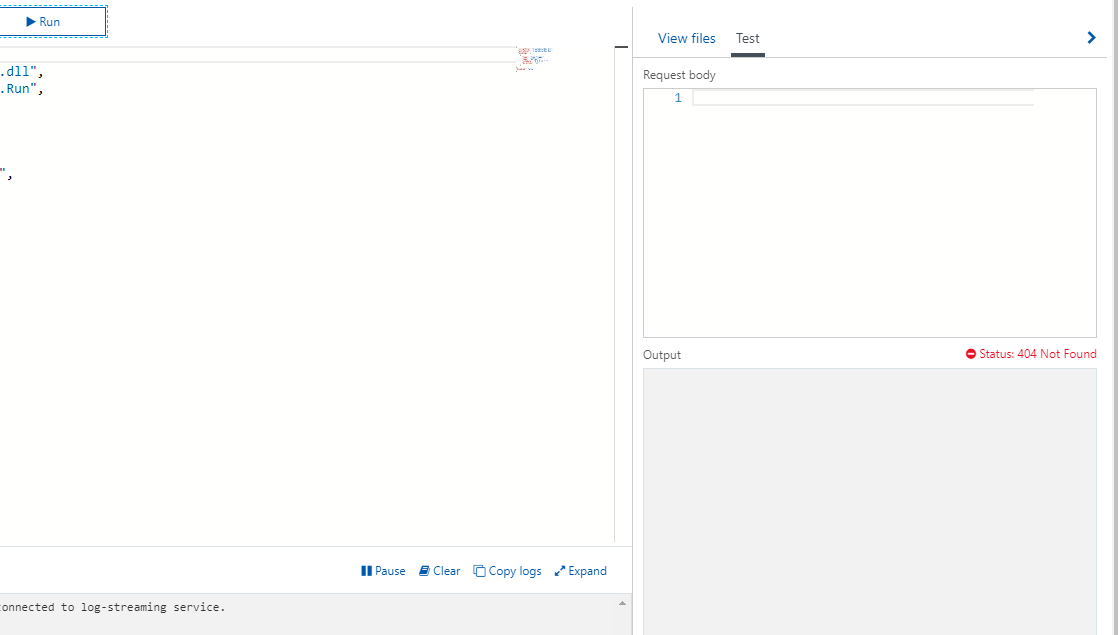
Task: Click the code minimap thumbnail
Action: pyautogui.click(x=534, y=58)
